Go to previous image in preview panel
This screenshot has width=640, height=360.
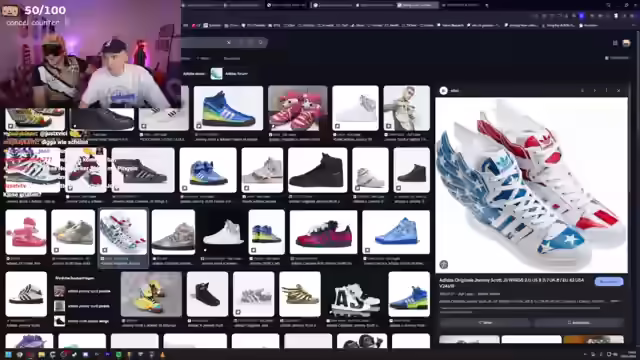point(582,90)
